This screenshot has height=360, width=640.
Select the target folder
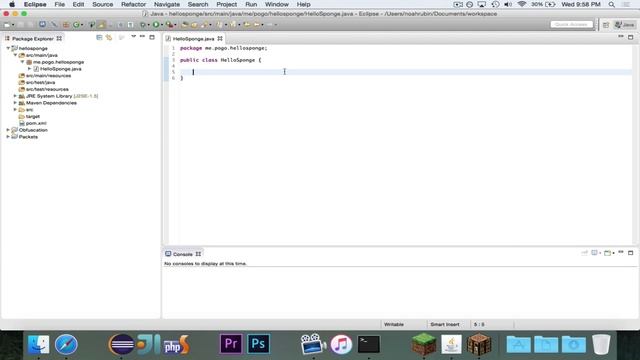tap(33, 116)
